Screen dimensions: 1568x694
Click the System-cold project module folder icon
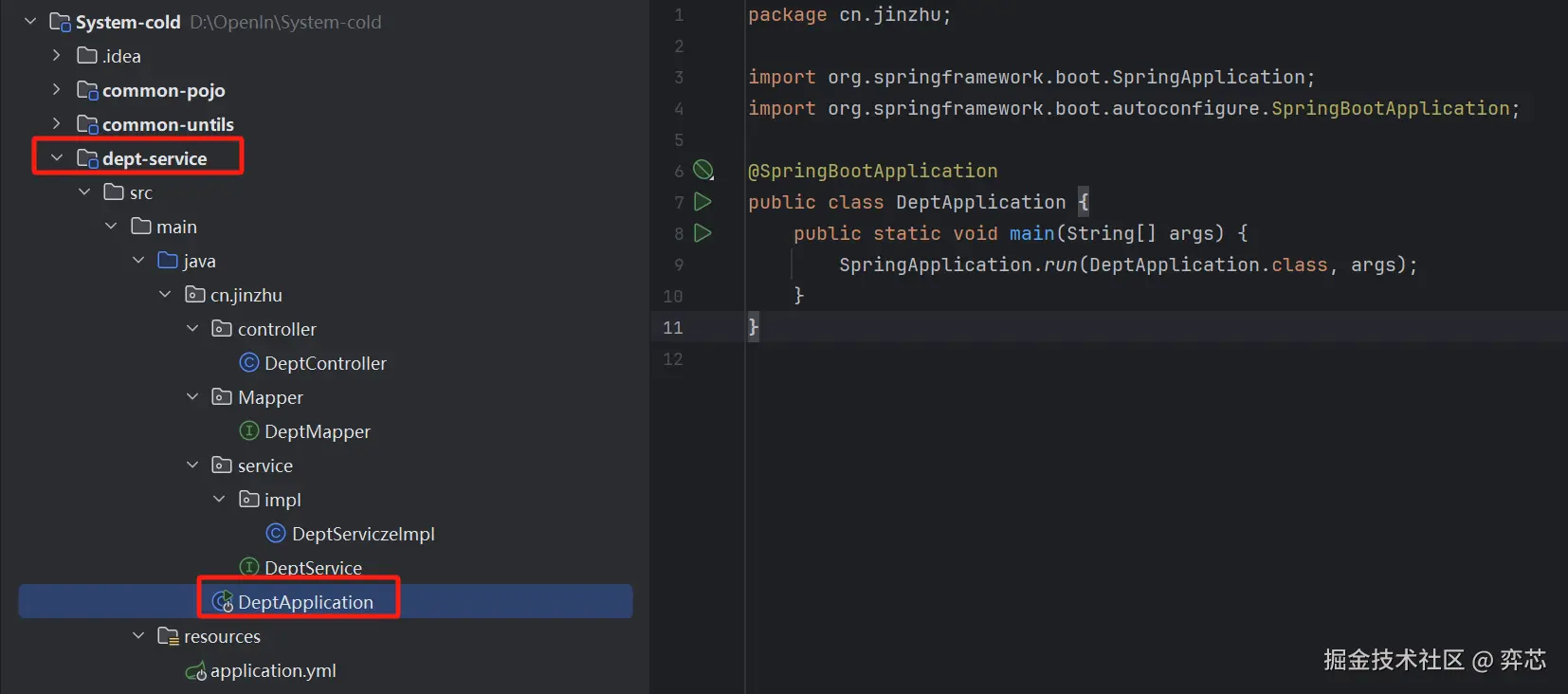pos(60,22)
